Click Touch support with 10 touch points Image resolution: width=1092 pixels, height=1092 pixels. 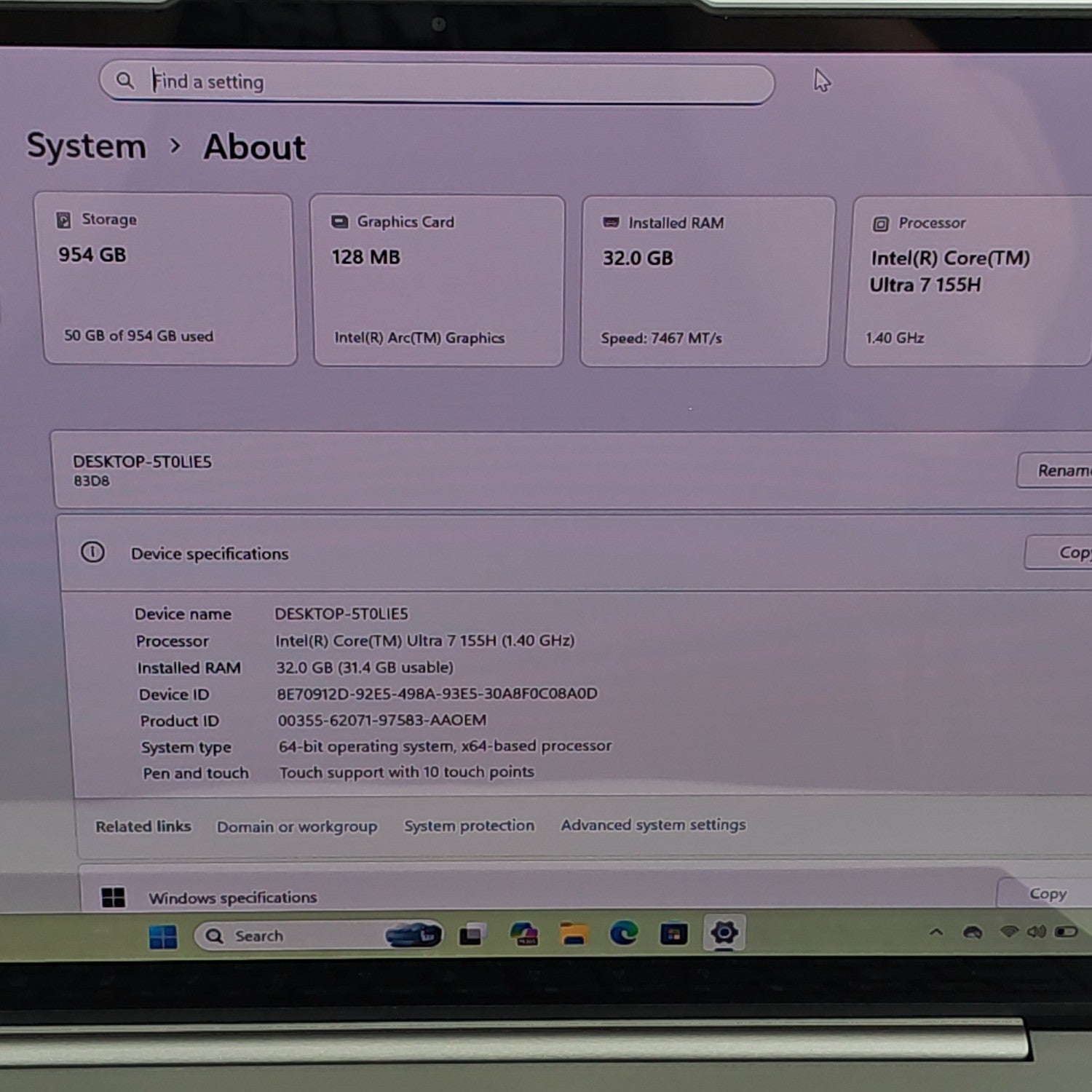tap(407, 772)
